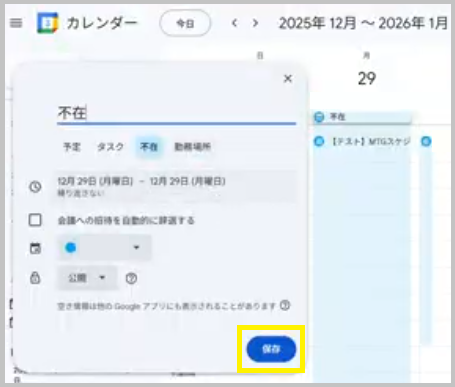Switch to the タスク tab
Viewport: 455px width, 387px height.
(110, 147)
